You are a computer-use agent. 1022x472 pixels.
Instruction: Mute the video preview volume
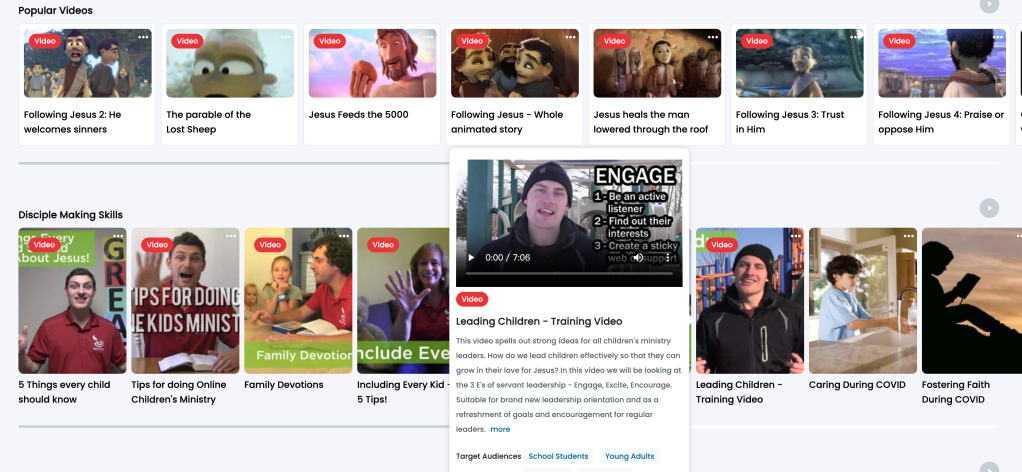click(638, 258)
